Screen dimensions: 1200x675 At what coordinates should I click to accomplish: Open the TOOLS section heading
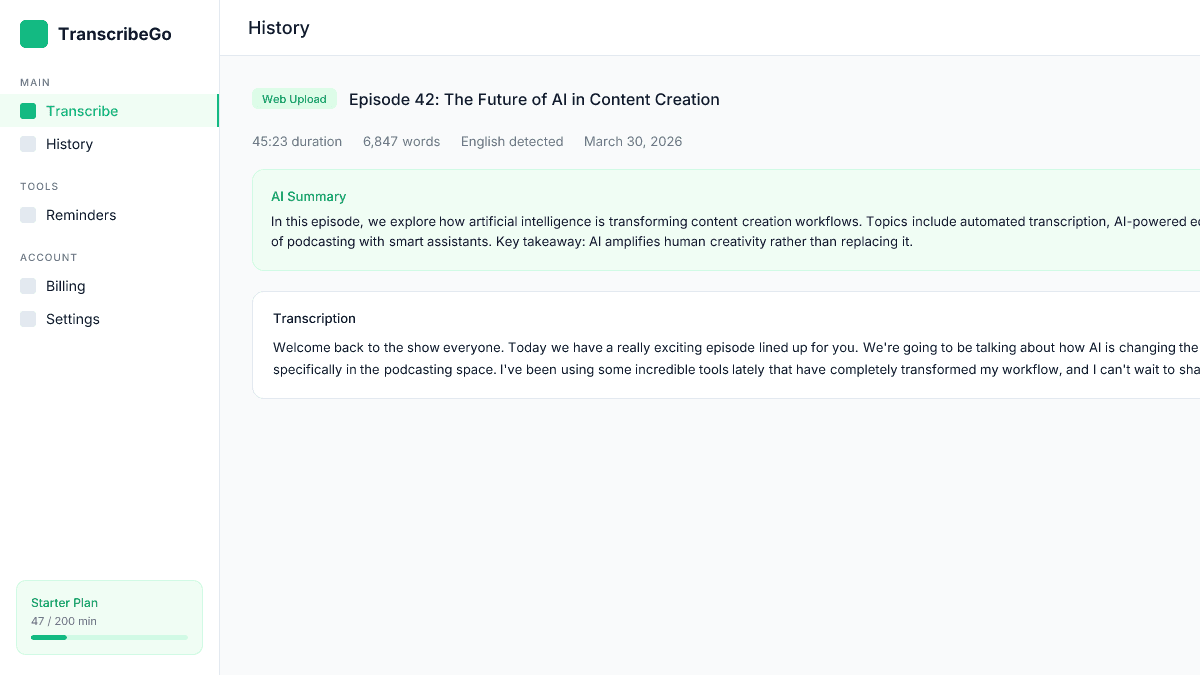[x=38, y=186]
